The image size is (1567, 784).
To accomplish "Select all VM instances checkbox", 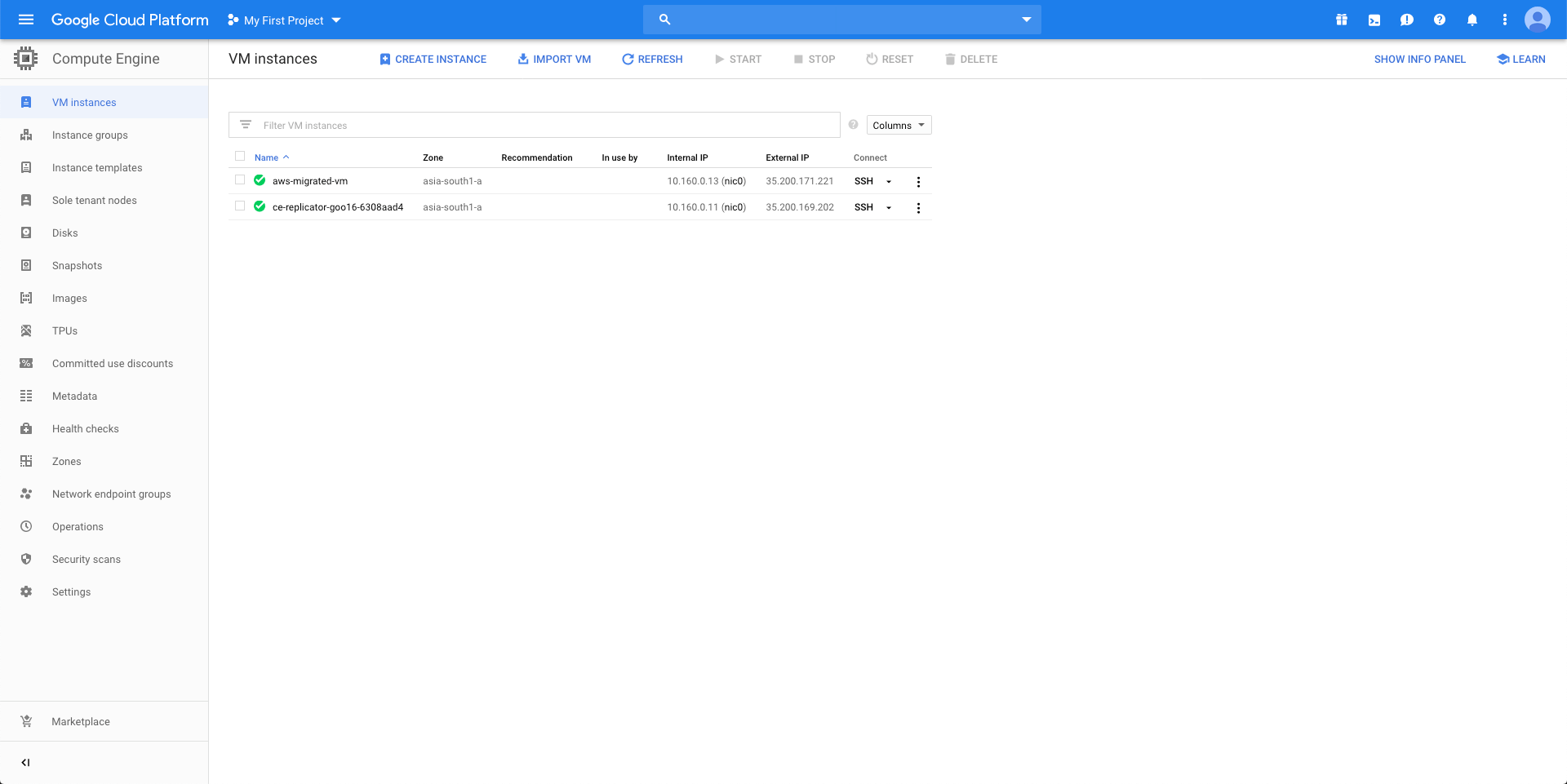I will click(240, 156).
